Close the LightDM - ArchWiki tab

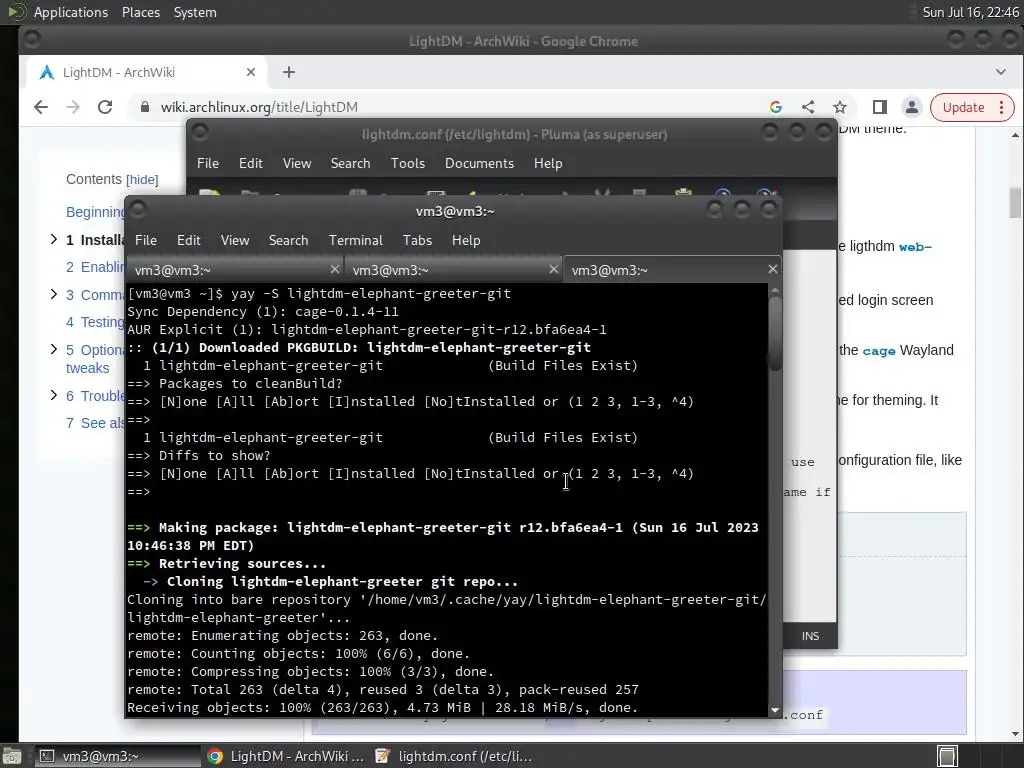pyautogui.click(x=251, y=72)
